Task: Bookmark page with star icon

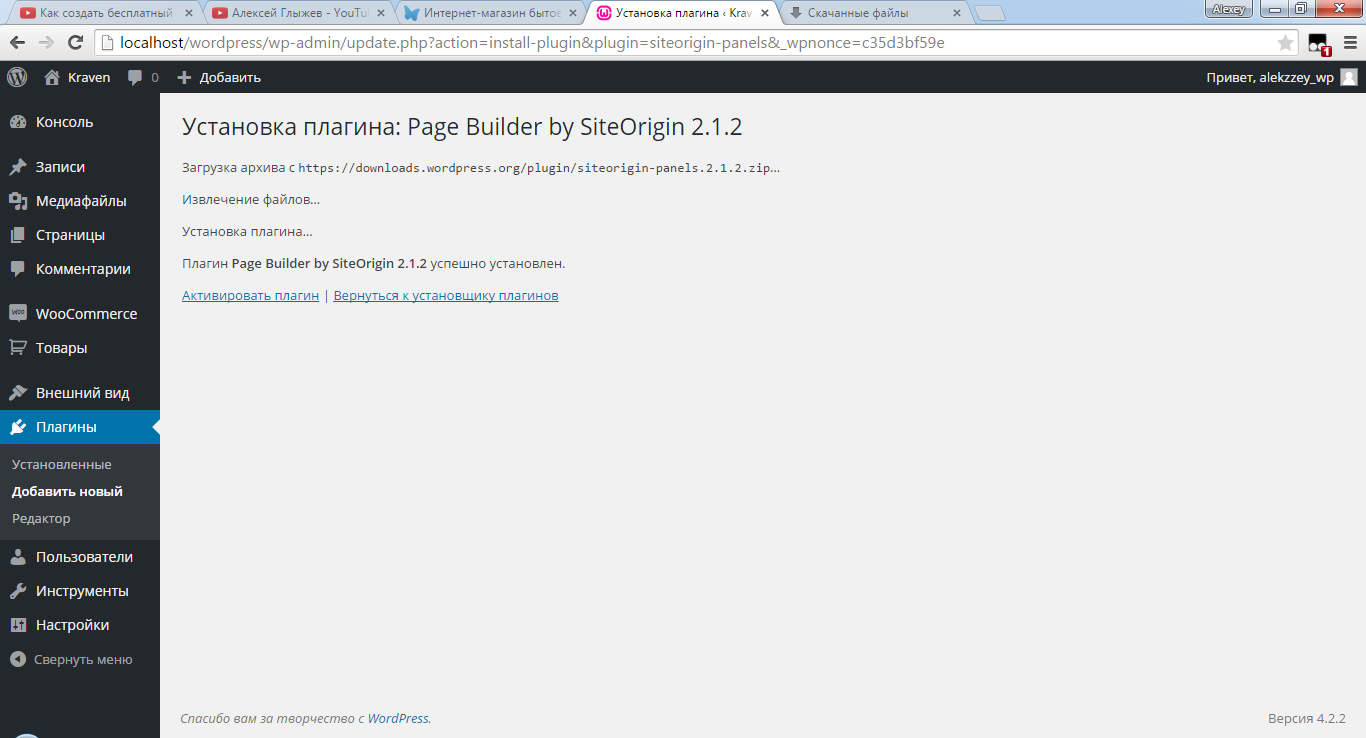Action: (x=1285, y=43)
